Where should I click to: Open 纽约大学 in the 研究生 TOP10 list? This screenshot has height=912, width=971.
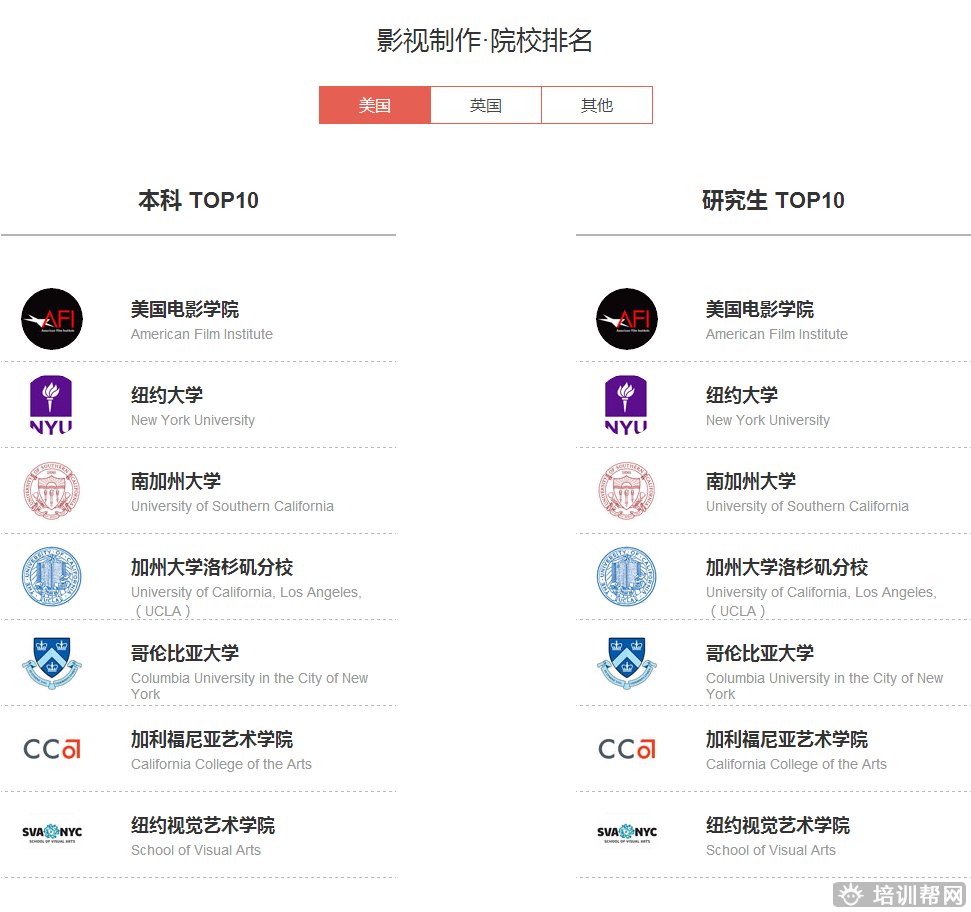[x=742, y=395]
